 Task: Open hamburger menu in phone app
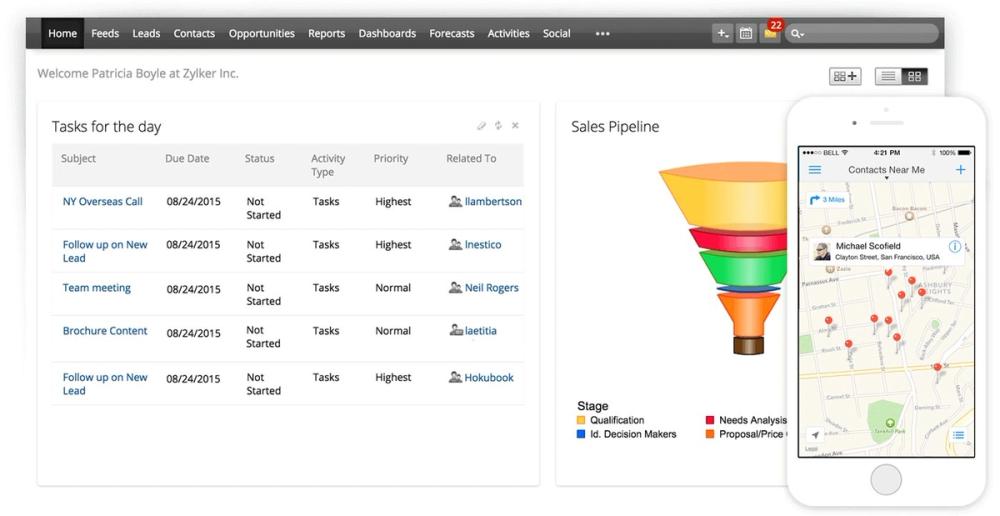pos(815,170)
